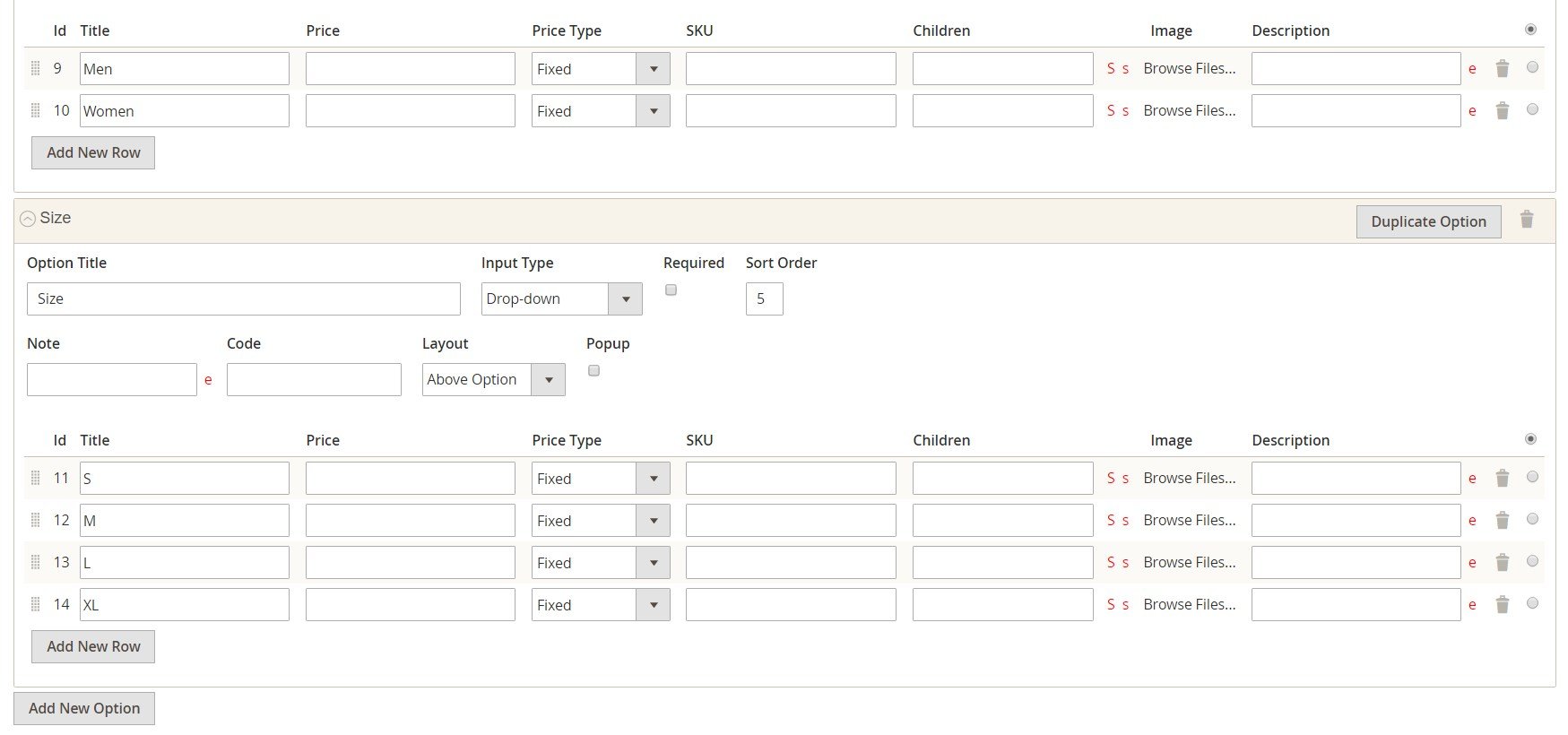1568x735 pixels.
Task: Select default radio button for row 11 S
Action: [1532, 476]
